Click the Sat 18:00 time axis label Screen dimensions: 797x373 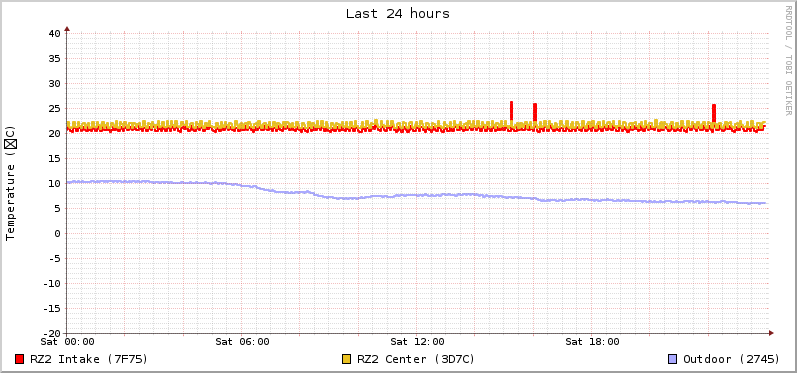[x=592, y=341]
